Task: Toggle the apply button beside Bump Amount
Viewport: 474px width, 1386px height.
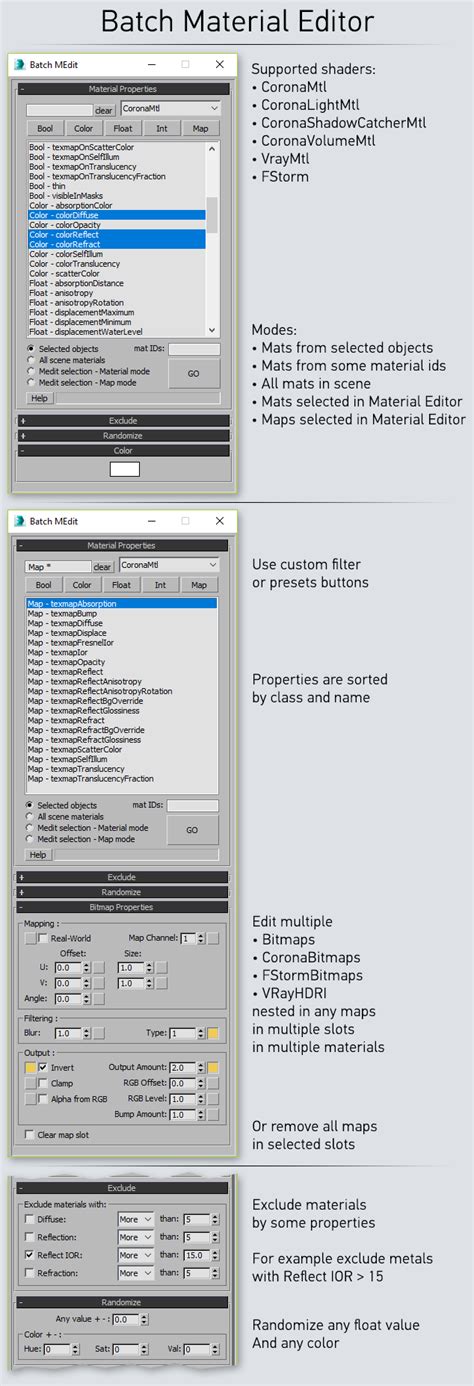Action: (213, 1115)
